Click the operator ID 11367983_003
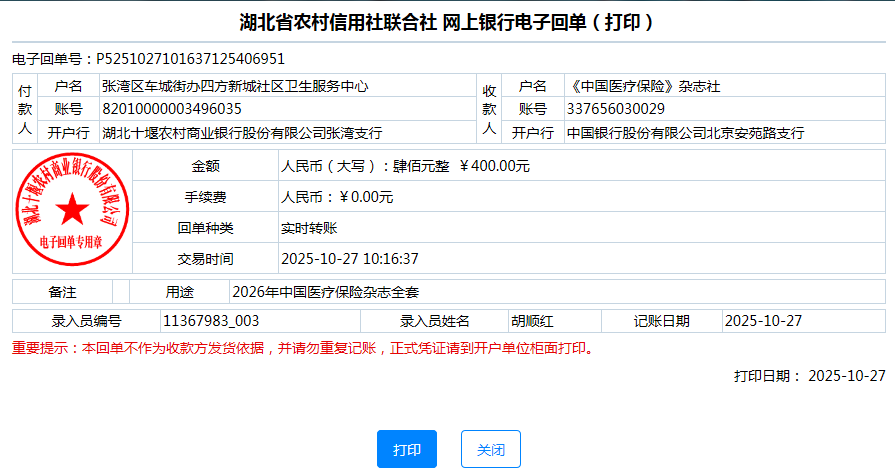Viewport: 895px width, 471px height. click(211, 321)
